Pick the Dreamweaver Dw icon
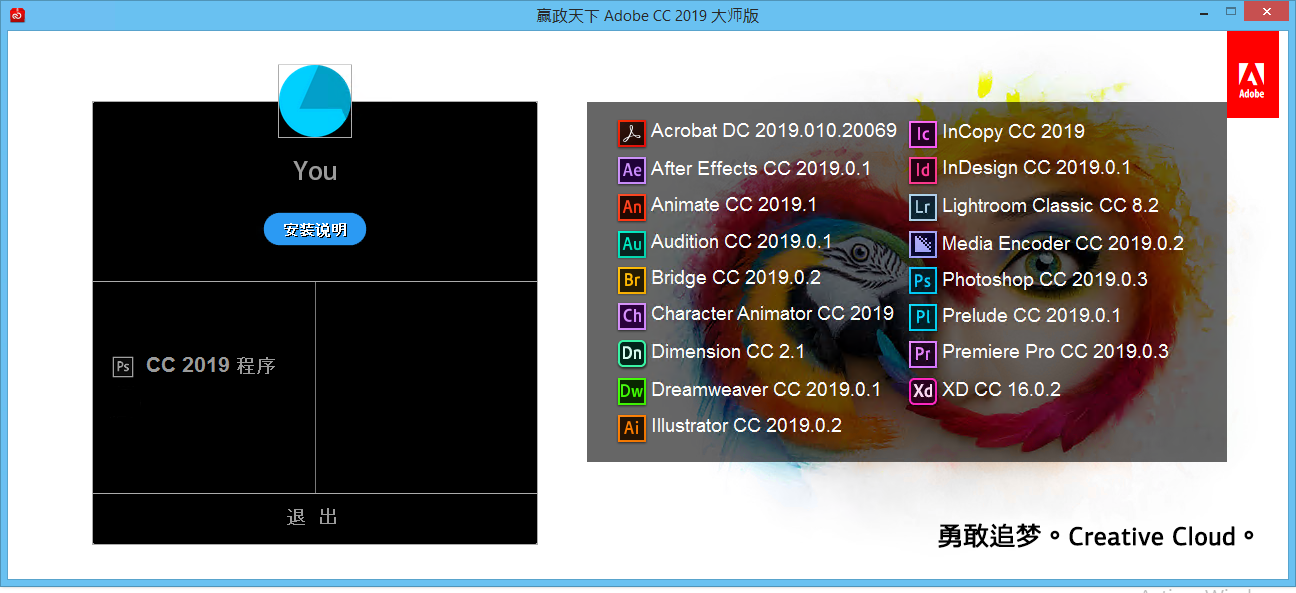This screenshot has width=1296, height=593. [632, 391]
